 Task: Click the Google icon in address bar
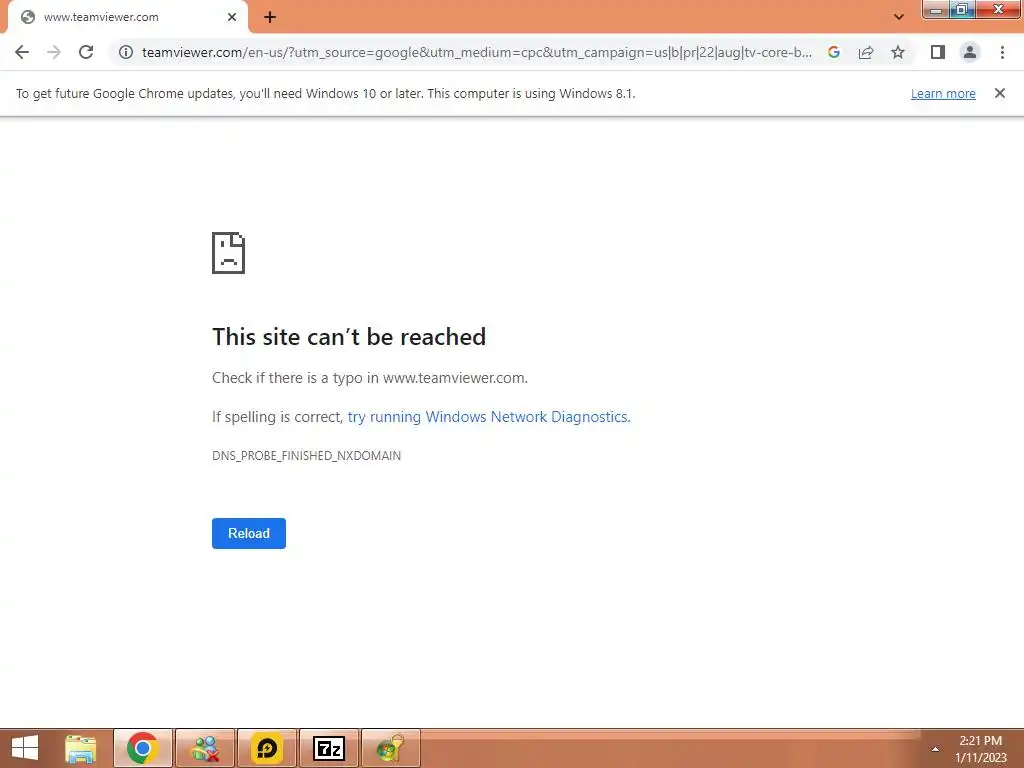coord(834,52)
